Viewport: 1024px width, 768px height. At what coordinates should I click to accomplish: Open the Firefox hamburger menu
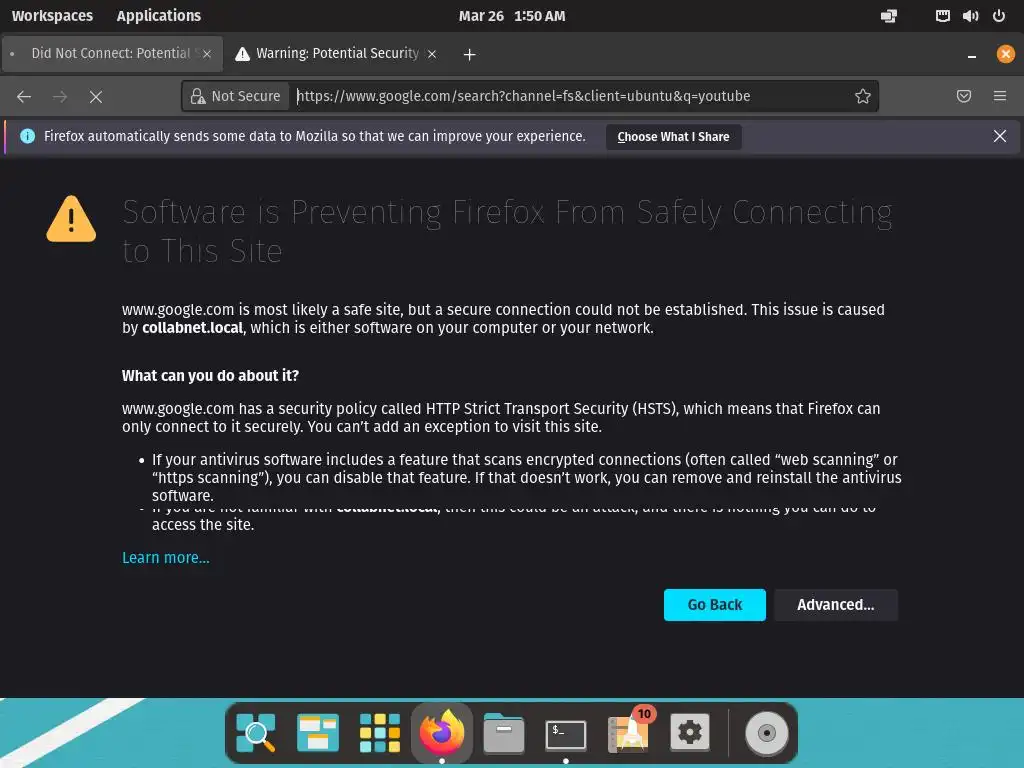[1000, 97]
